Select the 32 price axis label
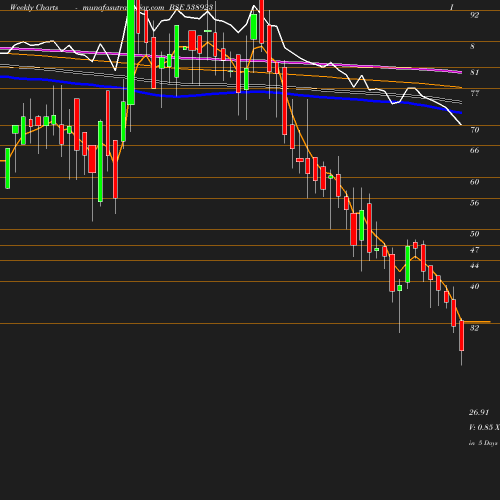This screenshot has height=500, width=500. (x=474, y=328)
